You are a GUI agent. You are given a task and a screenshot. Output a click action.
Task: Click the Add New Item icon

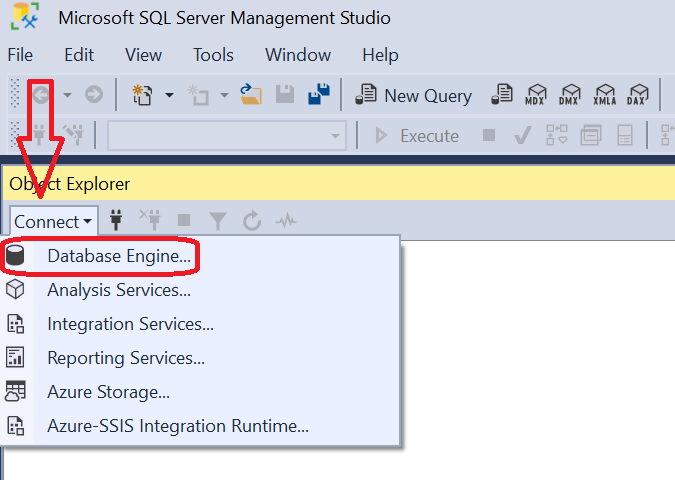[198, 94]
